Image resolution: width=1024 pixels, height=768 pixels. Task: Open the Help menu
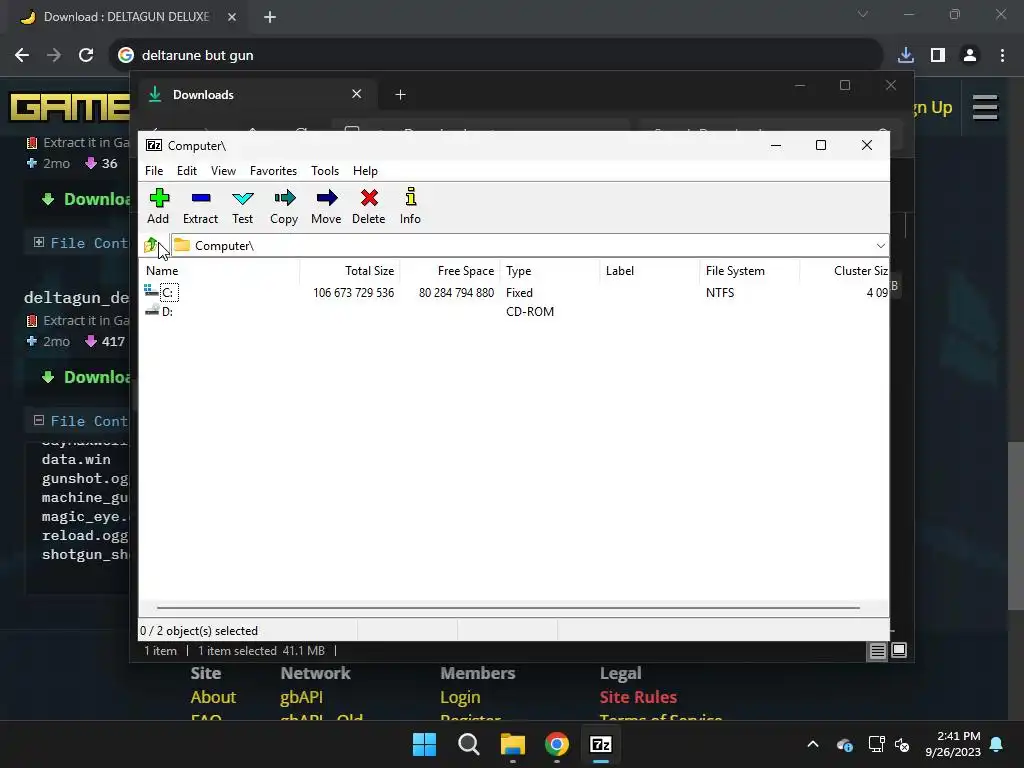[x=365, y=170]
